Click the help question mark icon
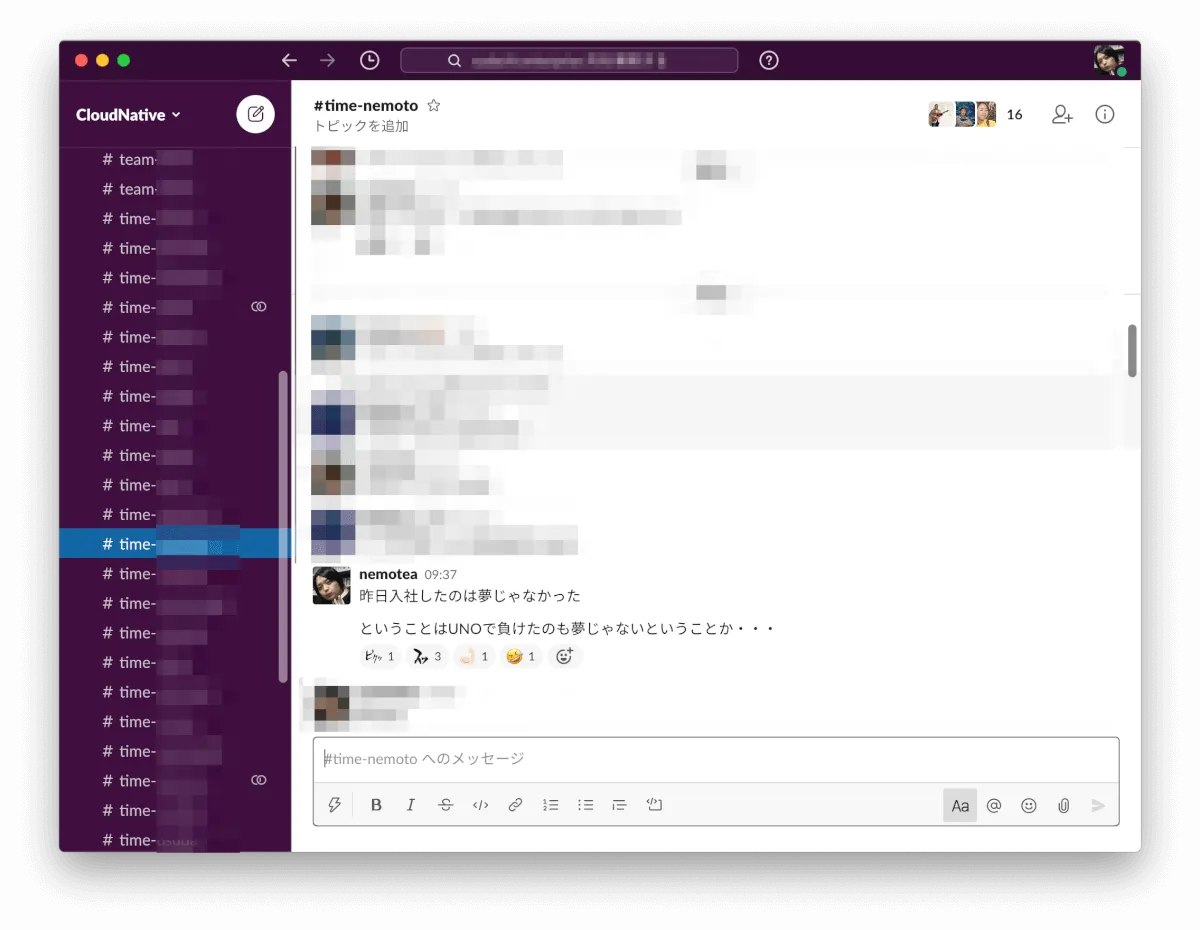 768,60
